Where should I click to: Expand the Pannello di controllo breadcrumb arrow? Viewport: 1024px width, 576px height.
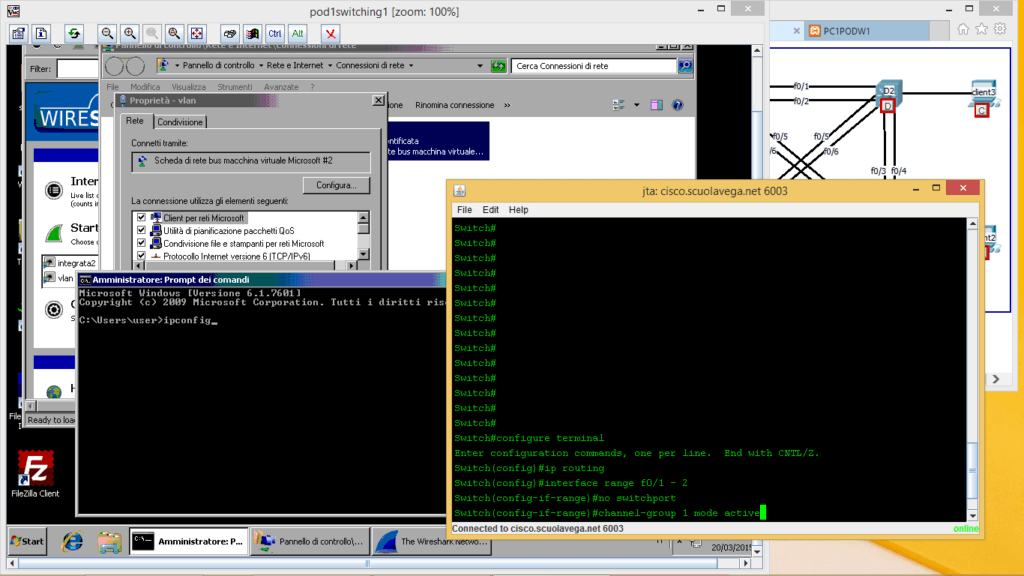(x=260, y=66)
